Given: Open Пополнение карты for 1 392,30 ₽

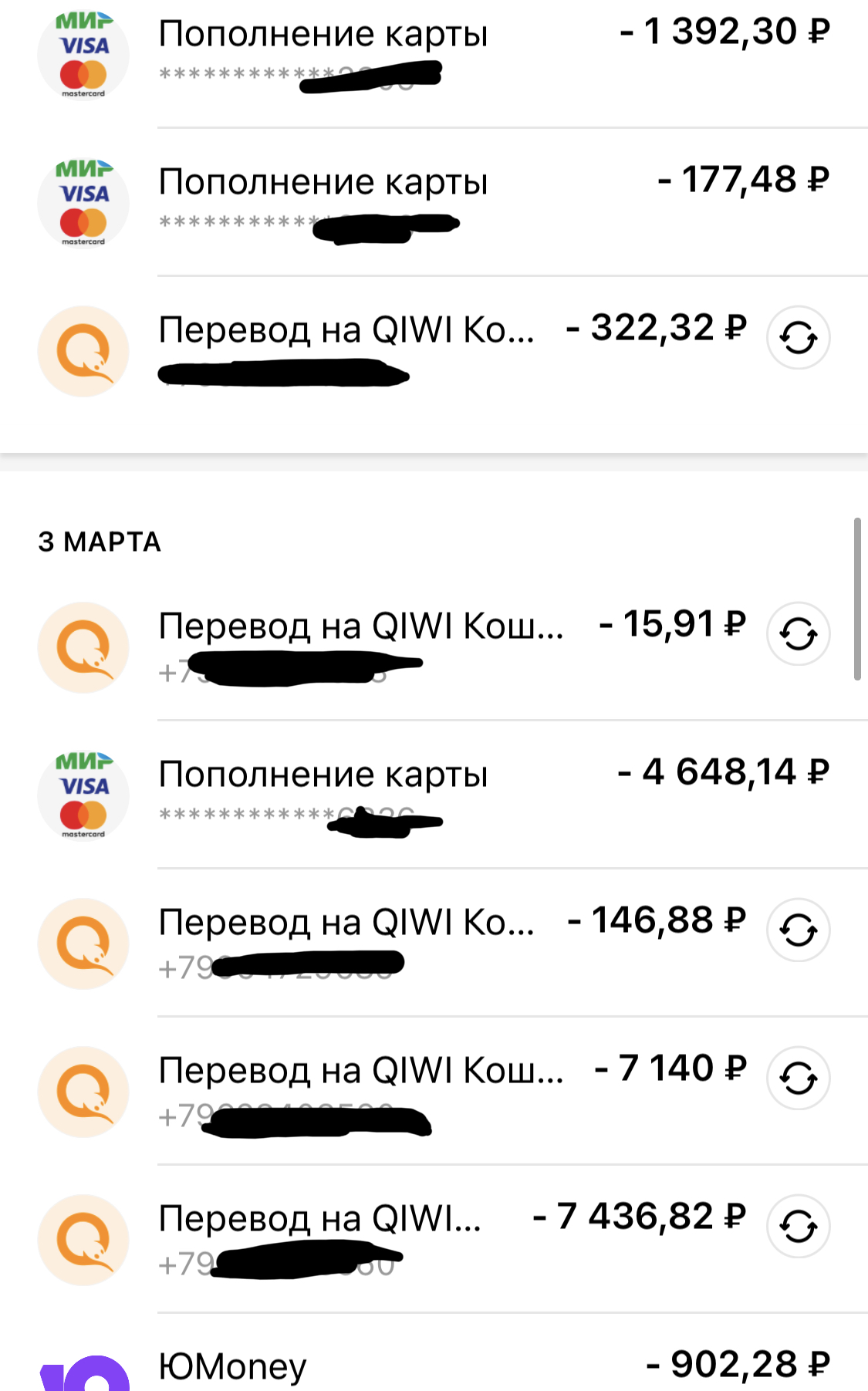Looking at the screenshot, I should pos(323,35).
